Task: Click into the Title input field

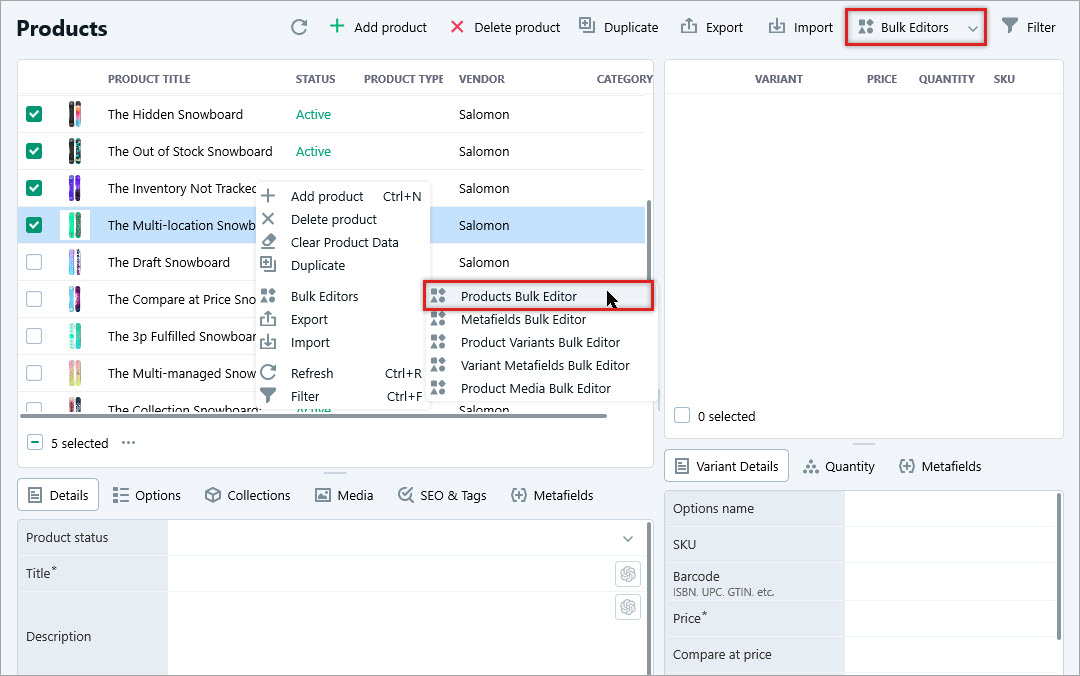Action: 390,573
